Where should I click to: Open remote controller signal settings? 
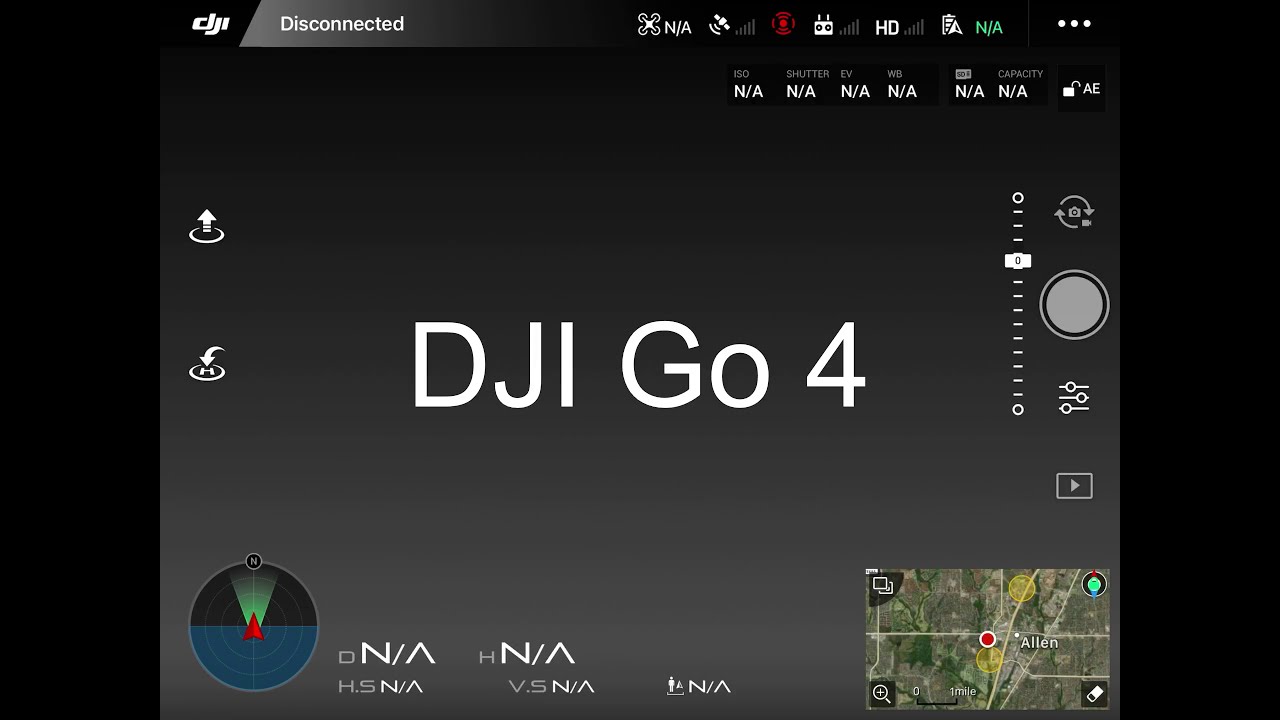837,26
